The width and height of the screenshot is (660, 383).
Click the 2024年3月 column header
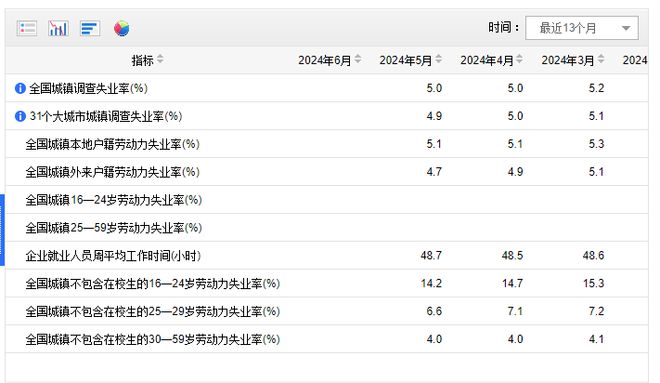(568, 60)
